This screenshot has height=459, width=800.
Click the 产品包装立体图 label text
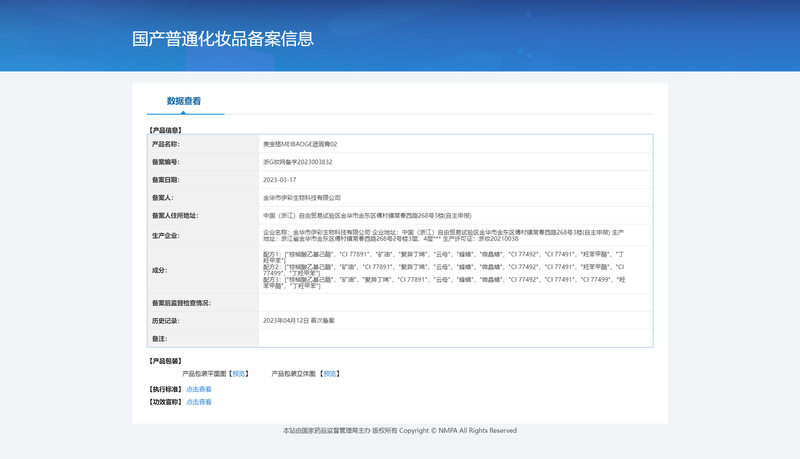293,374
